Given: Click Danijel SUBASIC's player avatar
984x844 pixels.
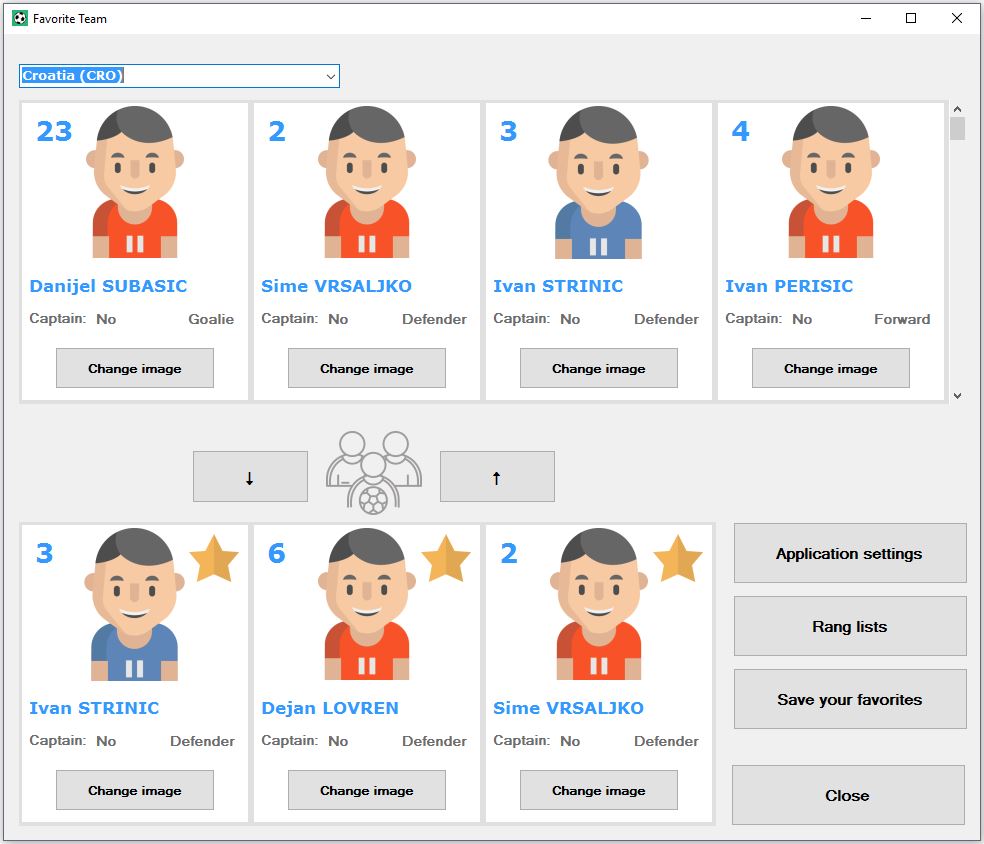Looking at the screenshot, I should (135, 182).
